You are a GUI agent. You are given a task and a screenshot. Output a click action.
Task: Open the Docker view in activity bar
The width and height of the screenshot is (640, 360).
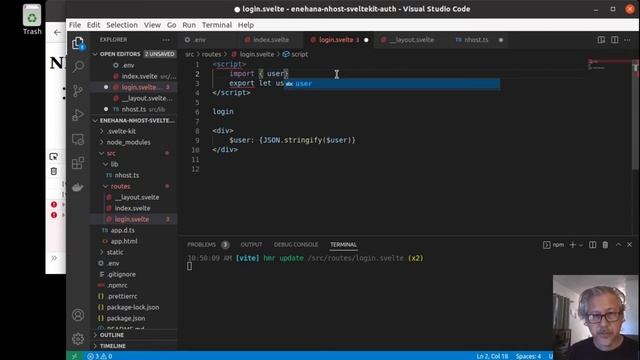click(78, 187)
